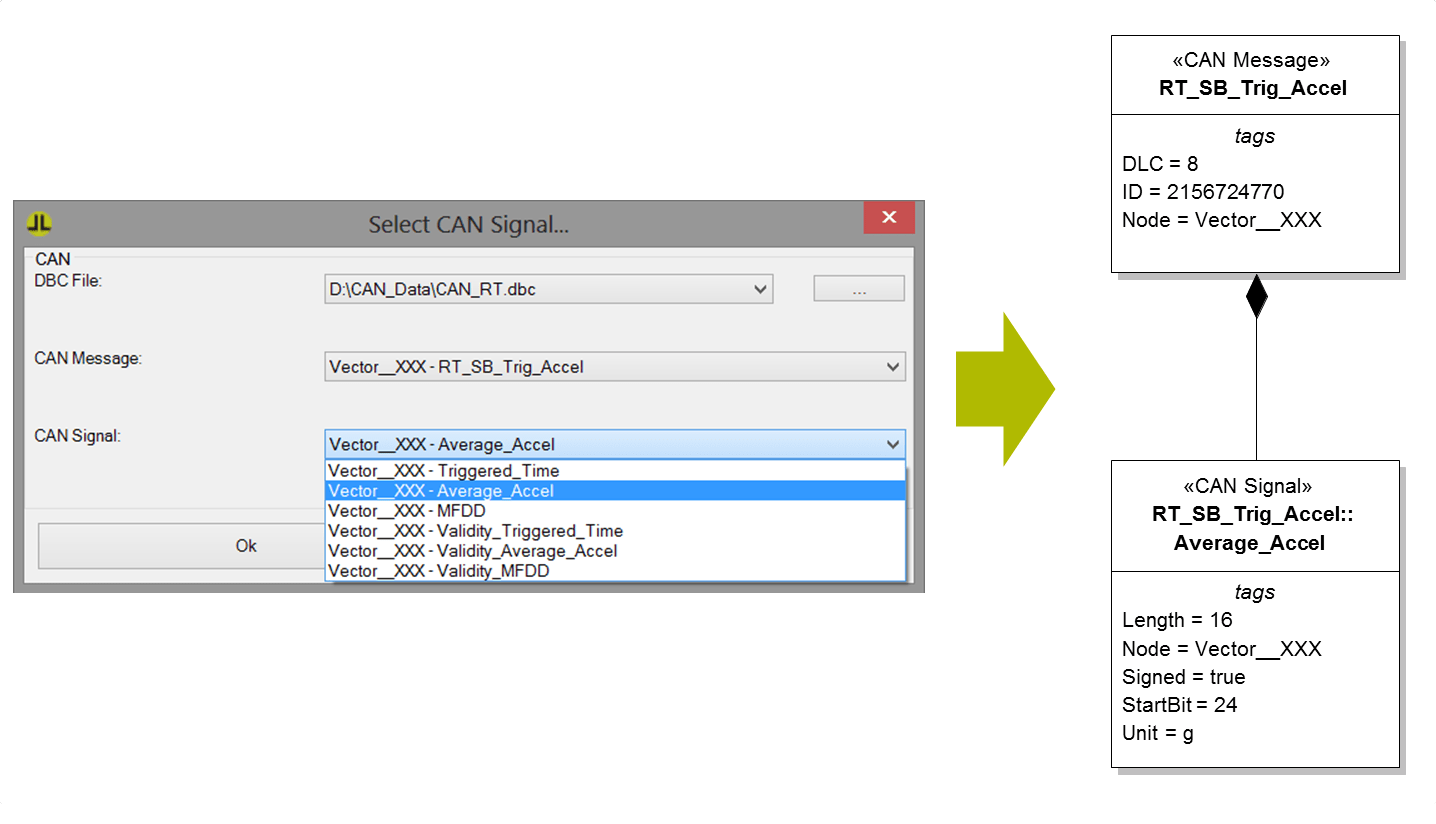Select the Vector__XXX - RT_SB_Trig_Accel message field

[550, 366]
